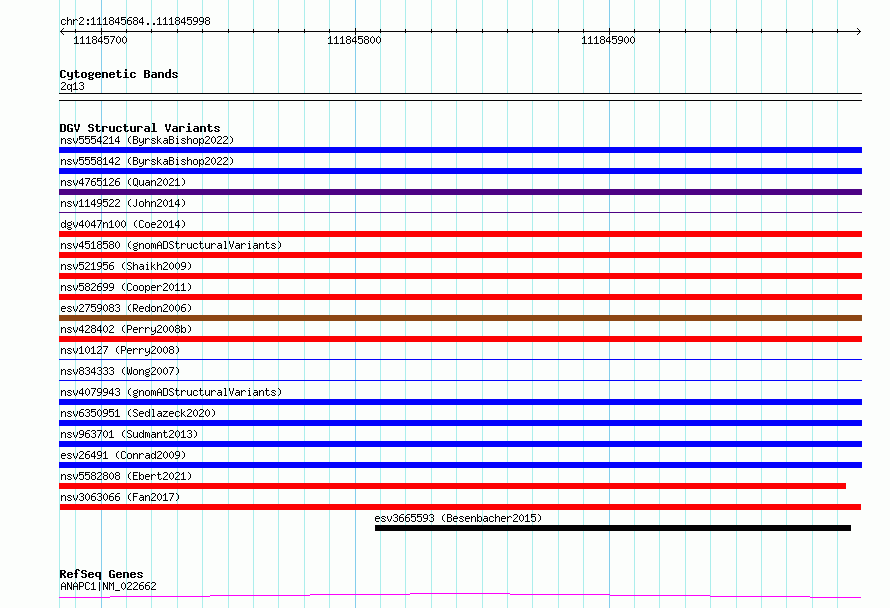
Task: Click the nsv521956 (Shaikh2009) label
Action: [126, 266]
